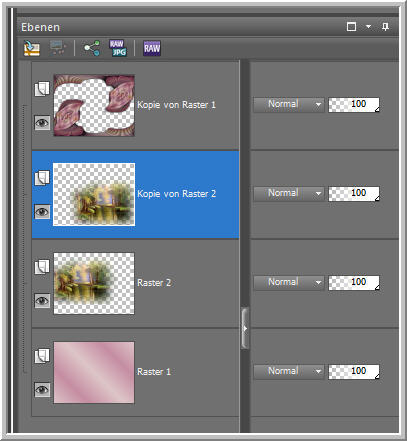Click the Raster 2 layer thumbnail
The height and width of the screenshot is (441, 407).
click(x=94, y=283)
